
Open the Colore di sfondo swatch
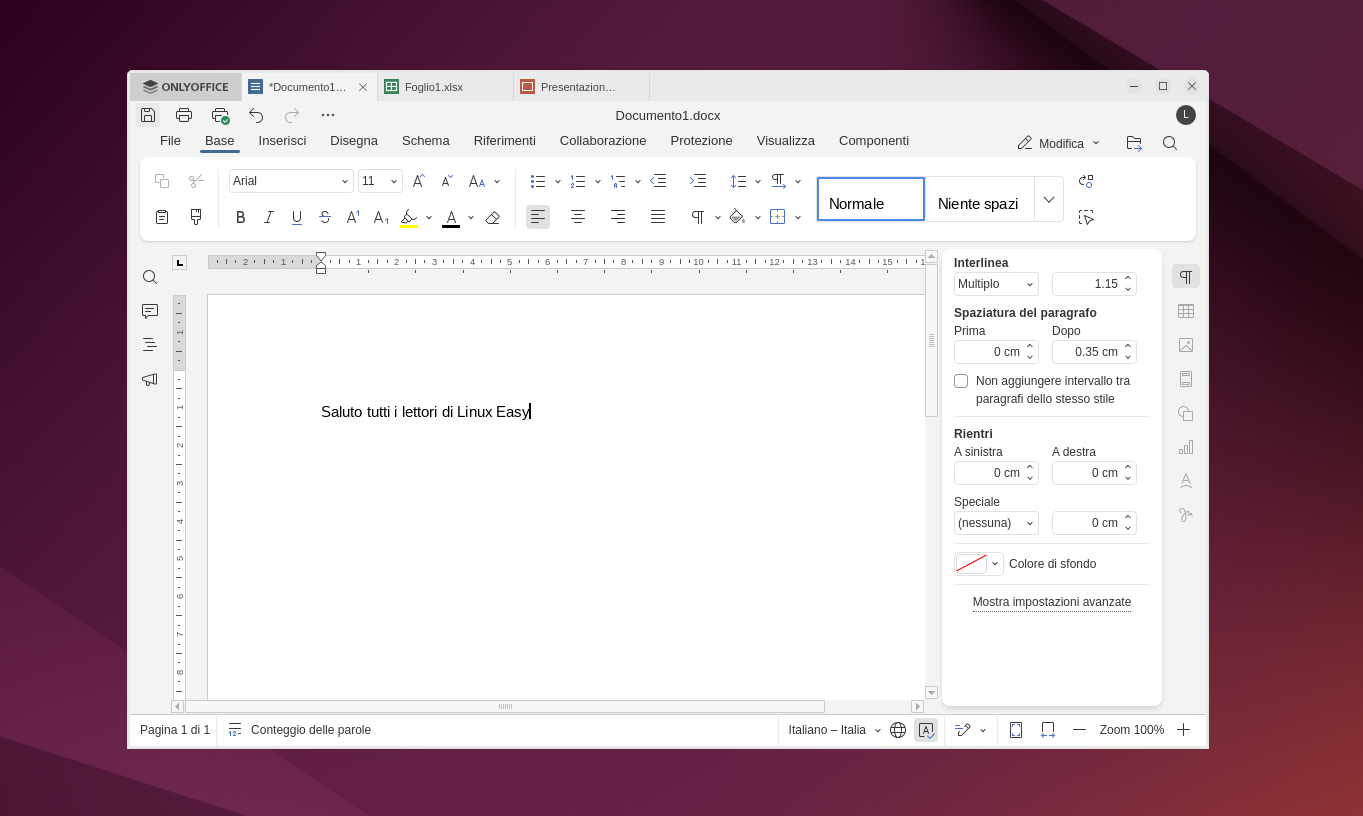coord(978,564)
